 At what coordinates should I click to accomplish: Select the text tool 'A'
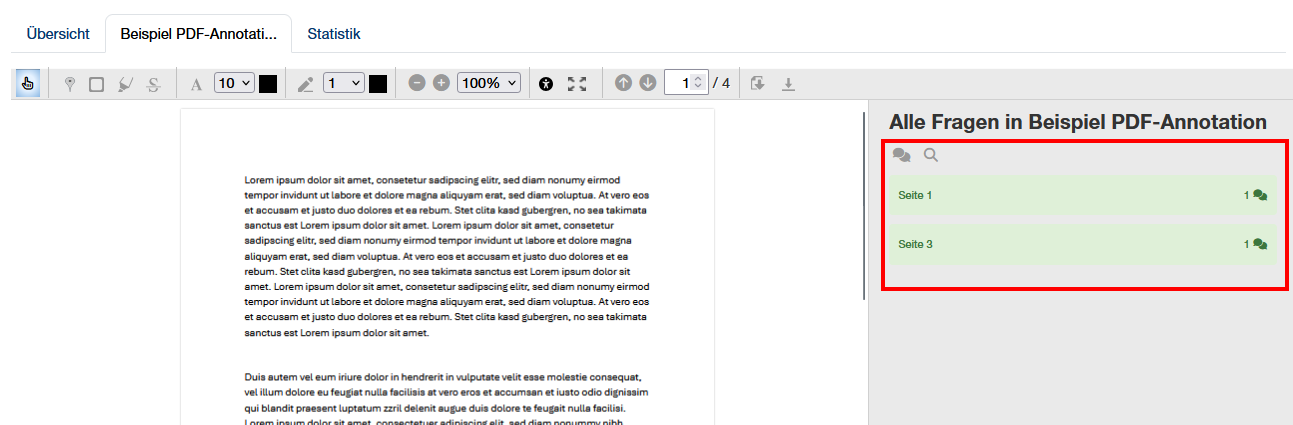(x=196, y=84)
